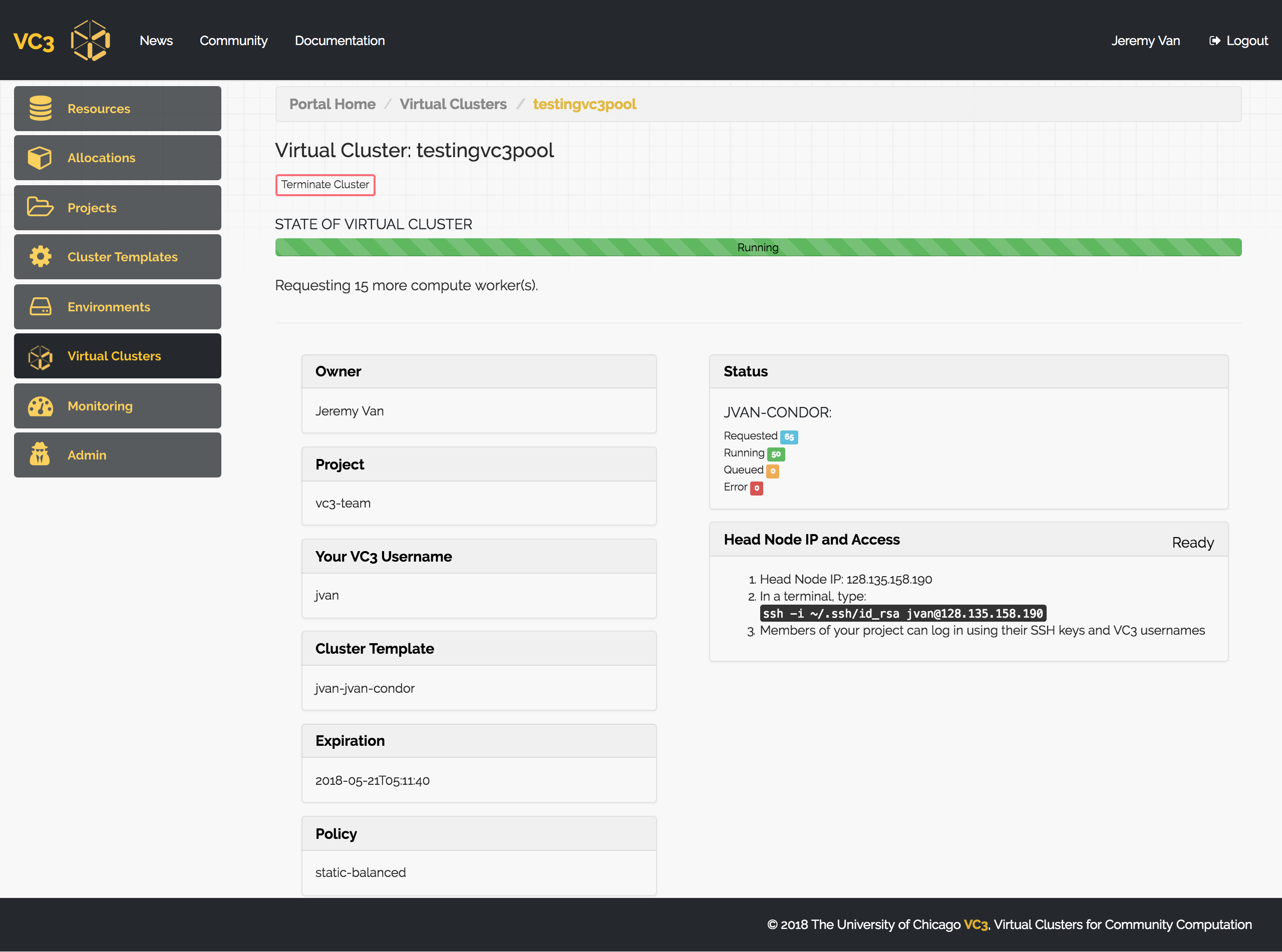Click the Admin spy icon
The height and width of the screenshot is (952, 1282).
pos(40,454)
